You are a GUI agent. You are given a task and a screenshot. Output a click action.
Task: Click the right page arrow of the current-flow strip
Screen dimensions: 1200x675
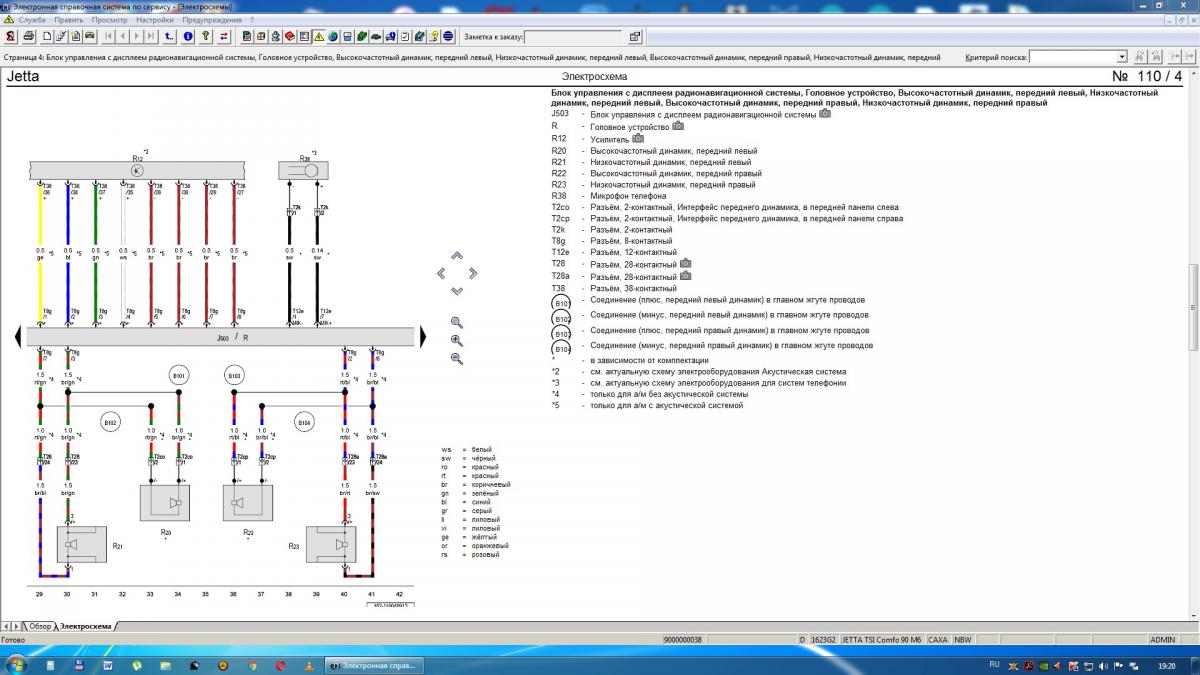pyautogui.click(x=424, y=338)
